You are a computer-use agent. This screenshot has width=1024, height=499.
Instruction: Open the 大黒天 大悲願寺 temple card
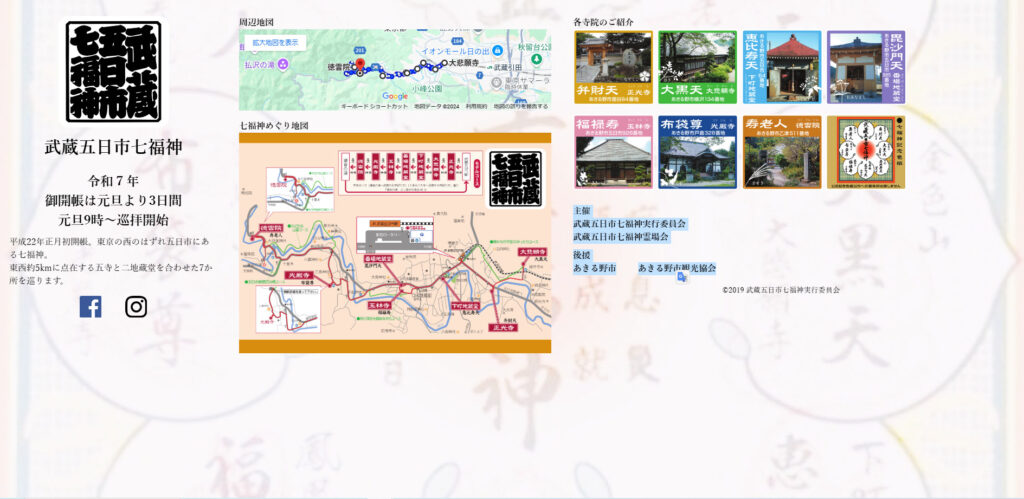697,67
